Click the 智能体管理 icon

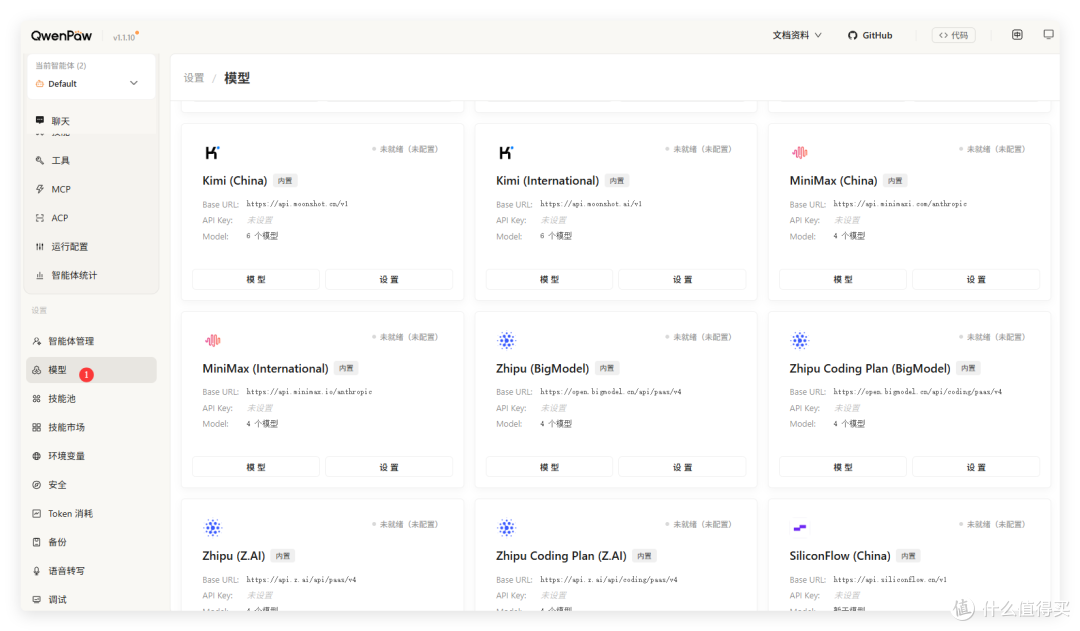coord(37,341)
